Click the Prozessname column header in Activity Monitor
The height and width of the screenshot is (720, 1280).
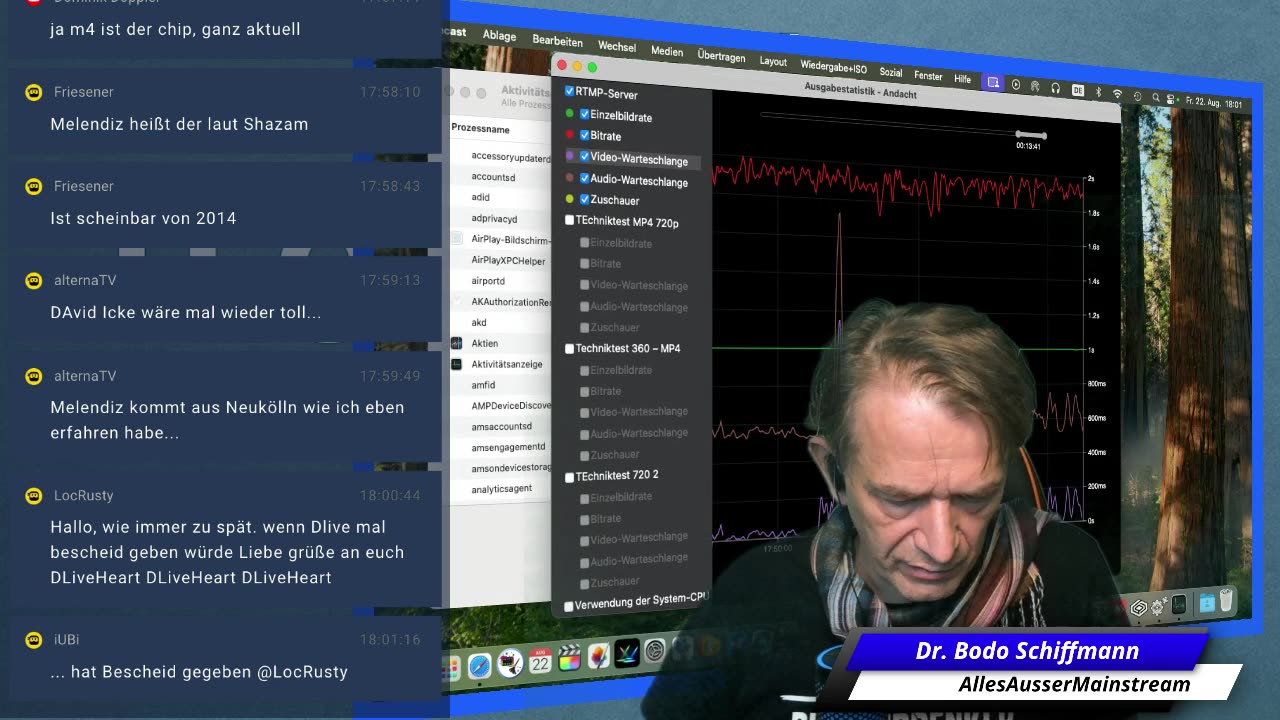click(x=481, y=129)
